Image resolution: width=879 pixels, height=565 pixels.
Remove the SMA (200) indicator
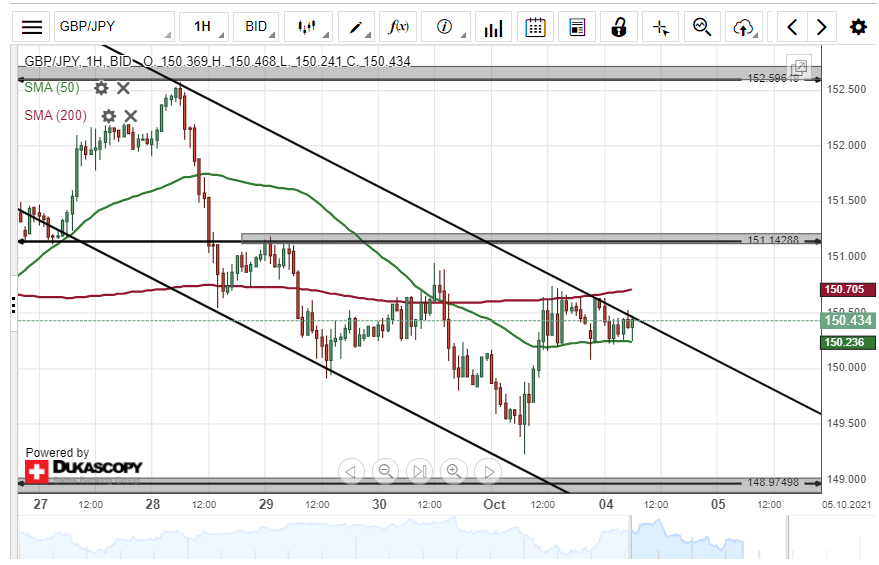[131, 116]
